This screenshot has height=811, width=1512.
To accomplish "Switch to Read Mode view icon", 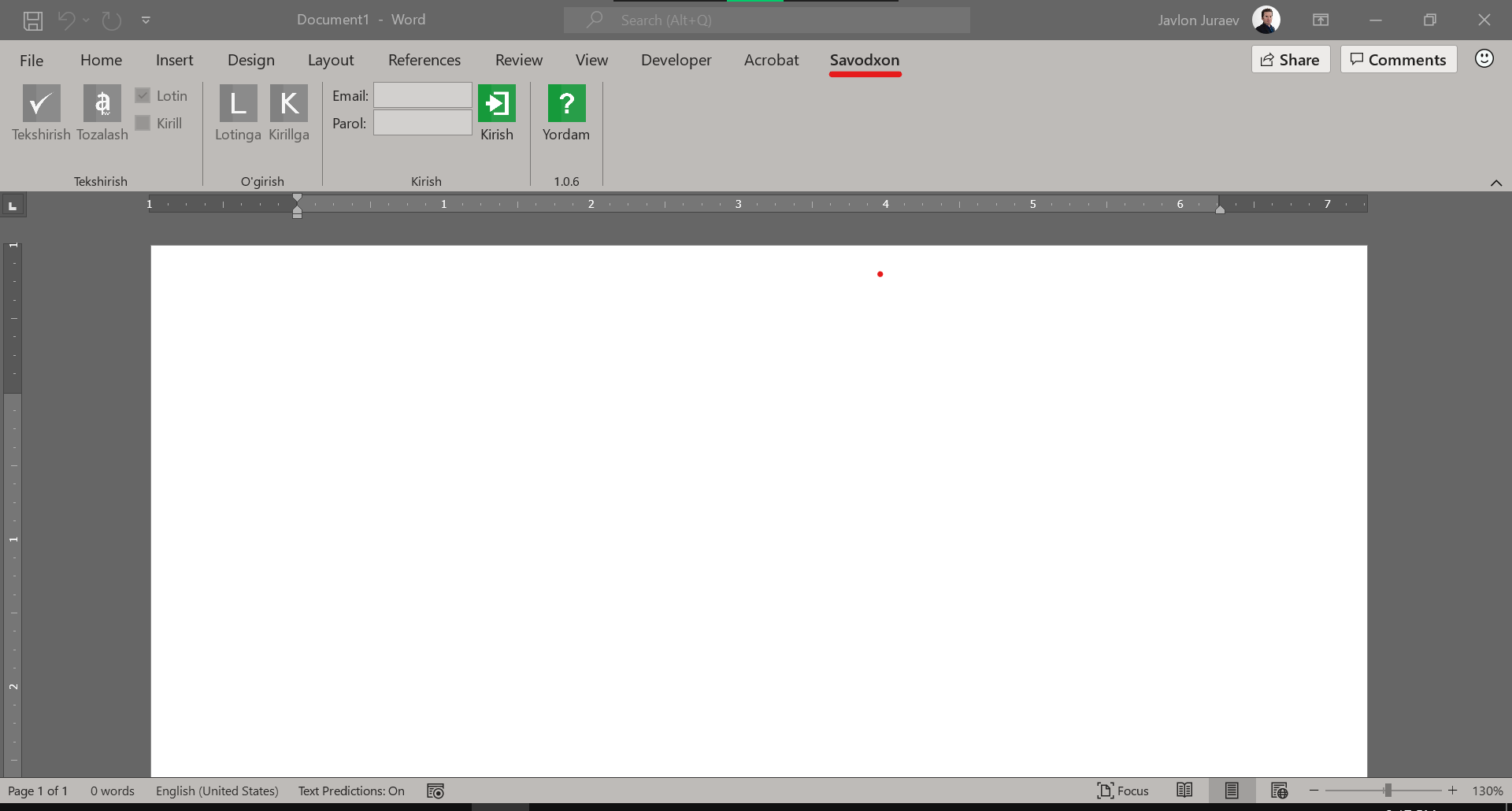I will (x=1184, y=791).
